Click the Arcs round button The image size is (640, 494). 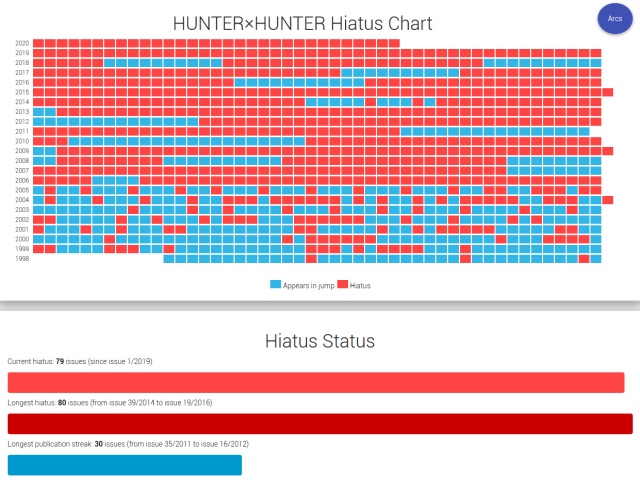click(x=614, y=19)
